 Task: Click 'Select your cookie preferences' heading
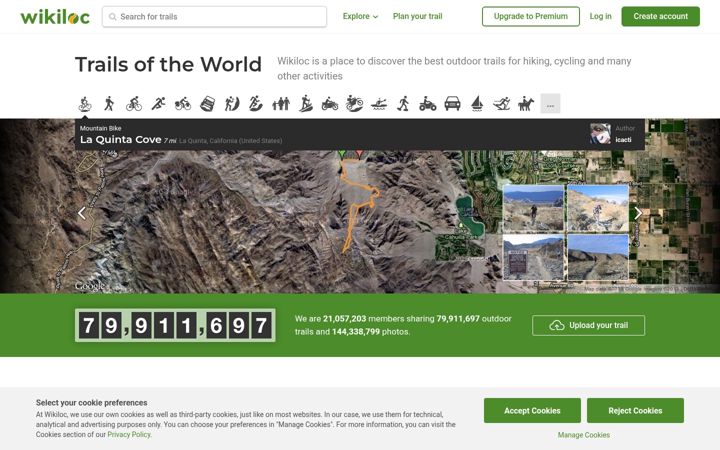[x=91, y=403]
